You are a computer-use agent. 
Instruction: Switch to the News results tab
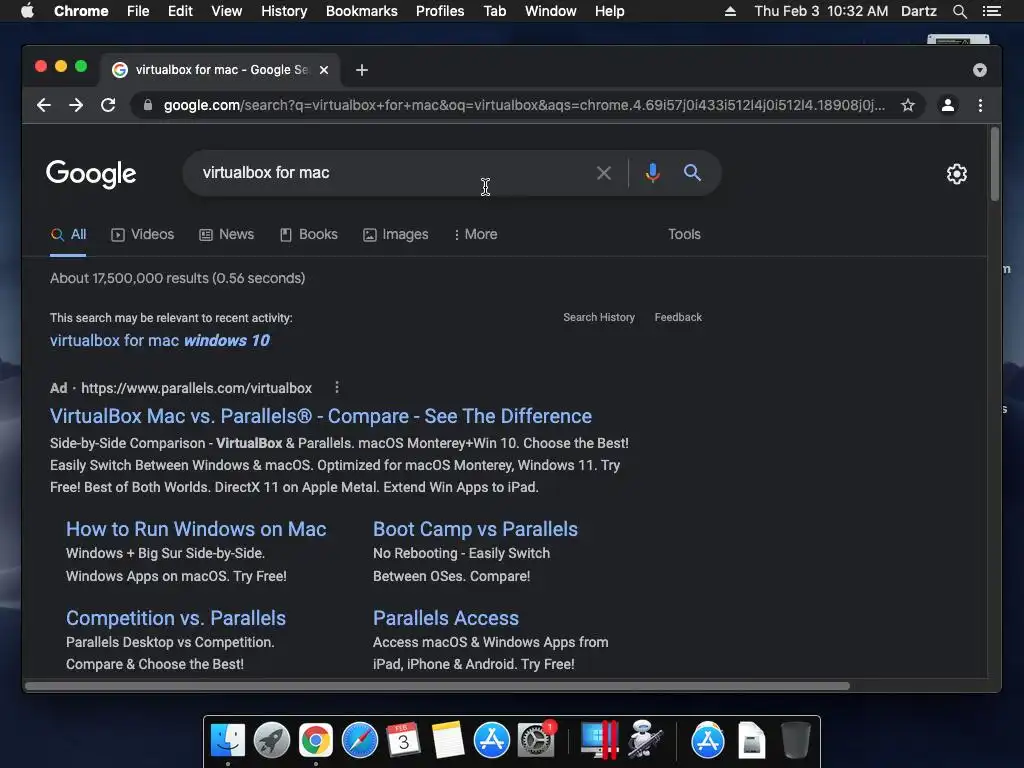(227, 234)
